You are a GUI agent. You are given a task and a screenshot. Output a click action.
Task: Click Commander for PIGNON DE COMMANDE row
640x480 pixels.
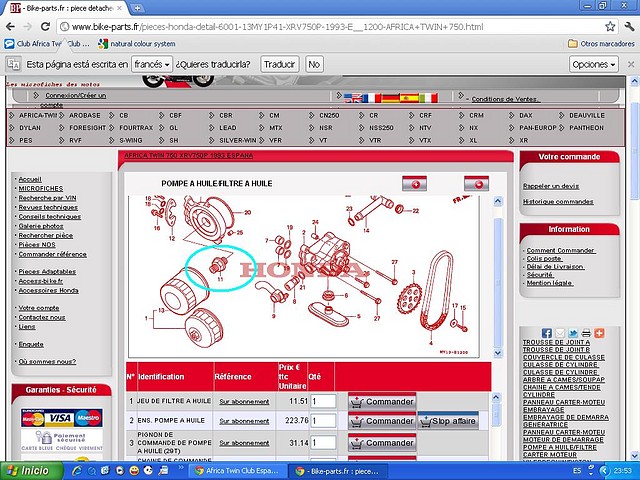tap(382, 443)
